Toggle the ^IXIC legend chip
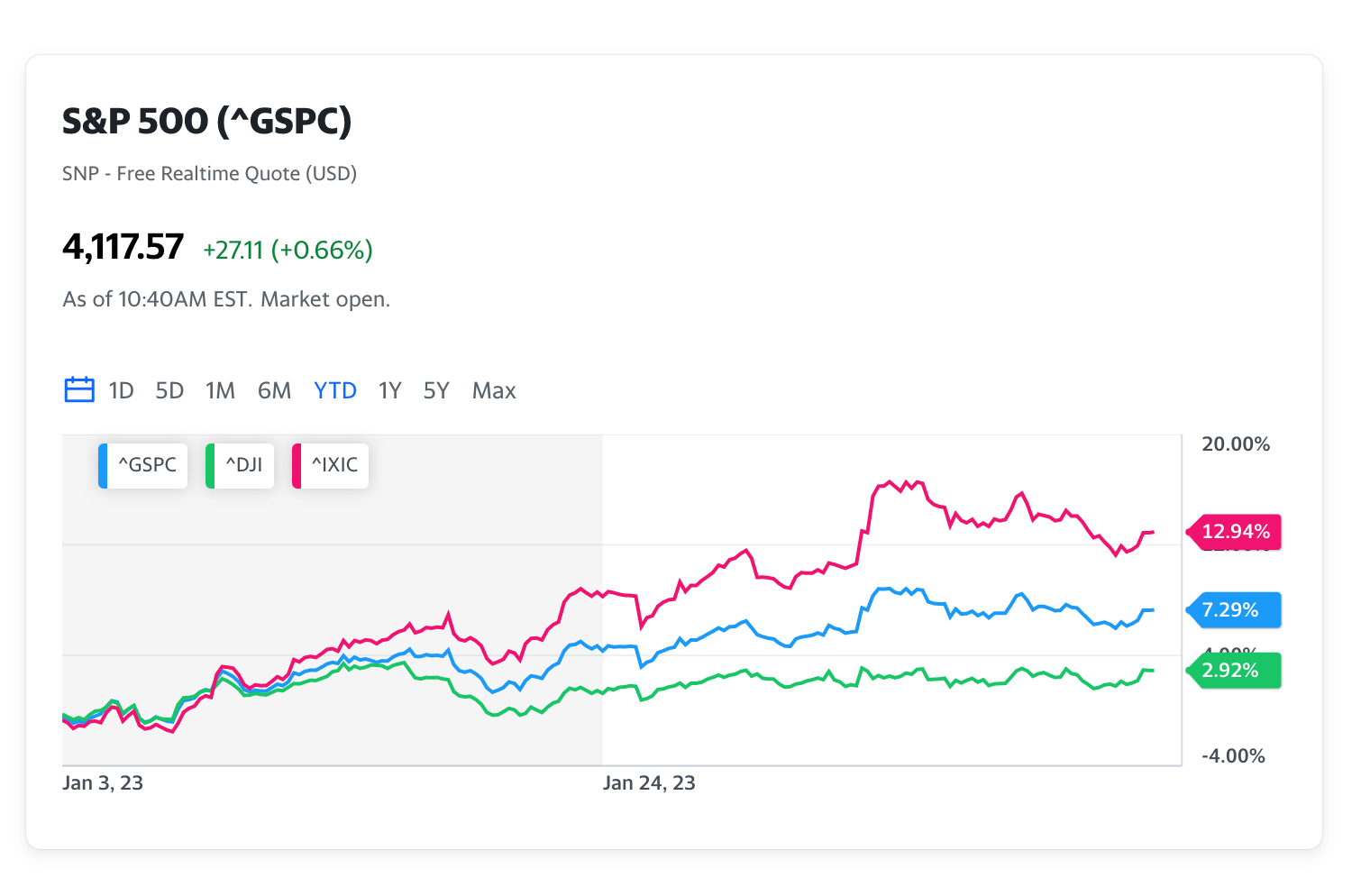 [331, 465]
